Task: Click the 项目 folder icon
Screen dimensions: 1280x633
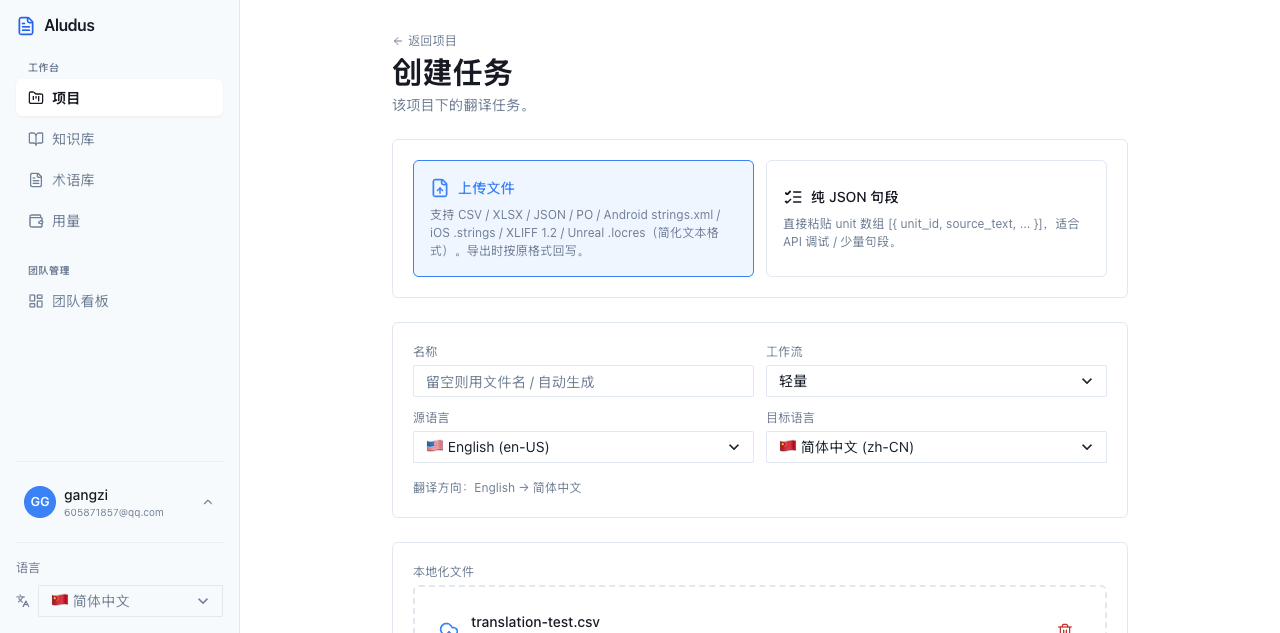Action: 36,98
